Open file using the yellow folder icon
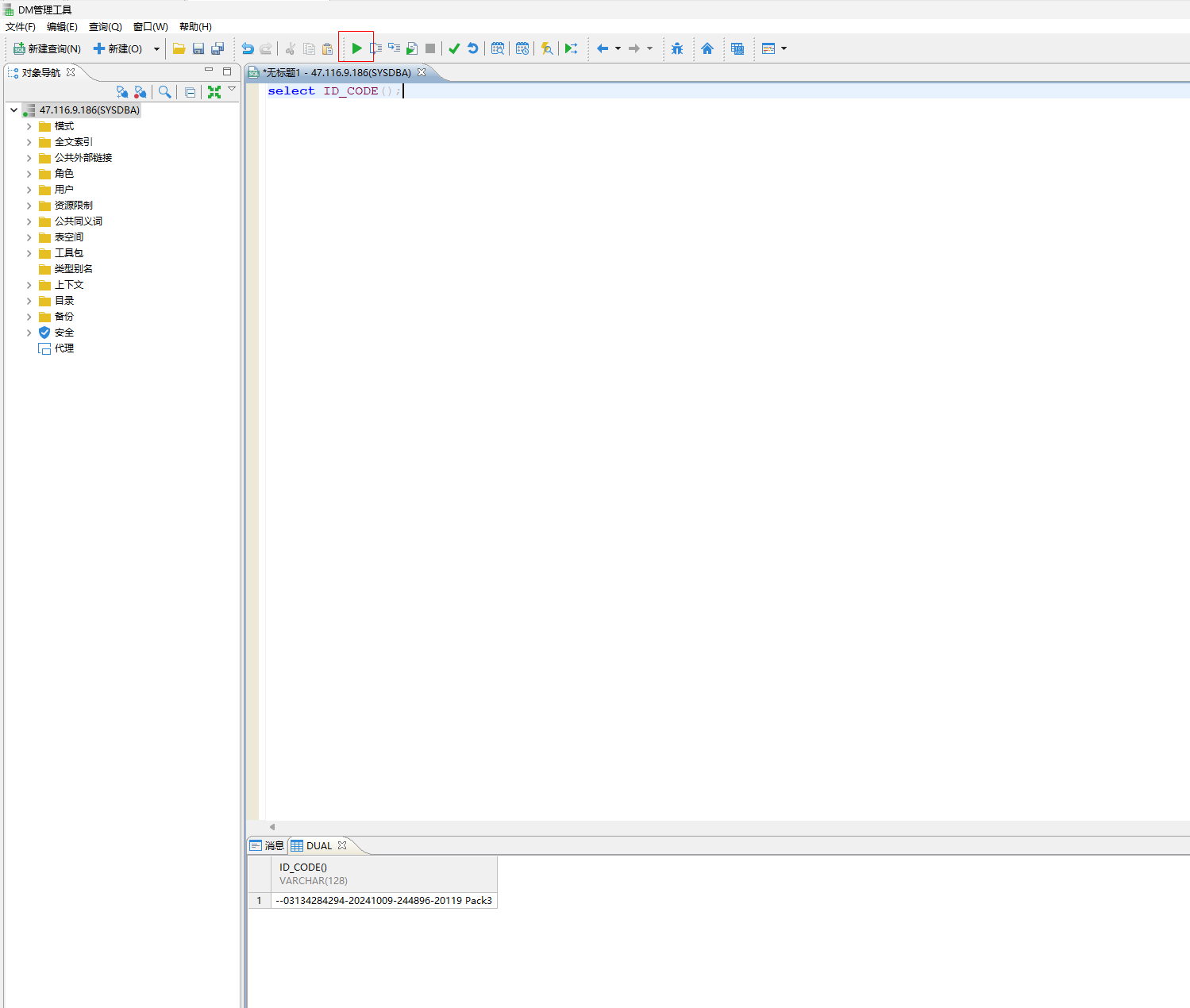The width and height of the screenshot is (1190, 1008). (x=179, y=48)
